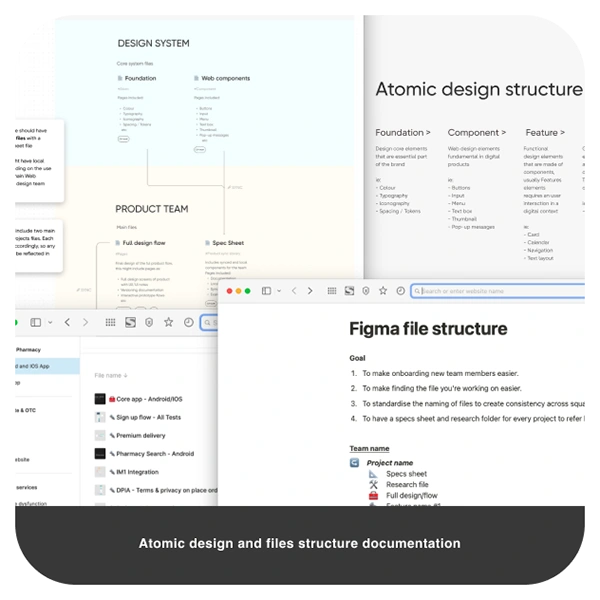
Task: Click the 'Full design/flow' list entry
Action: (412, 496)
